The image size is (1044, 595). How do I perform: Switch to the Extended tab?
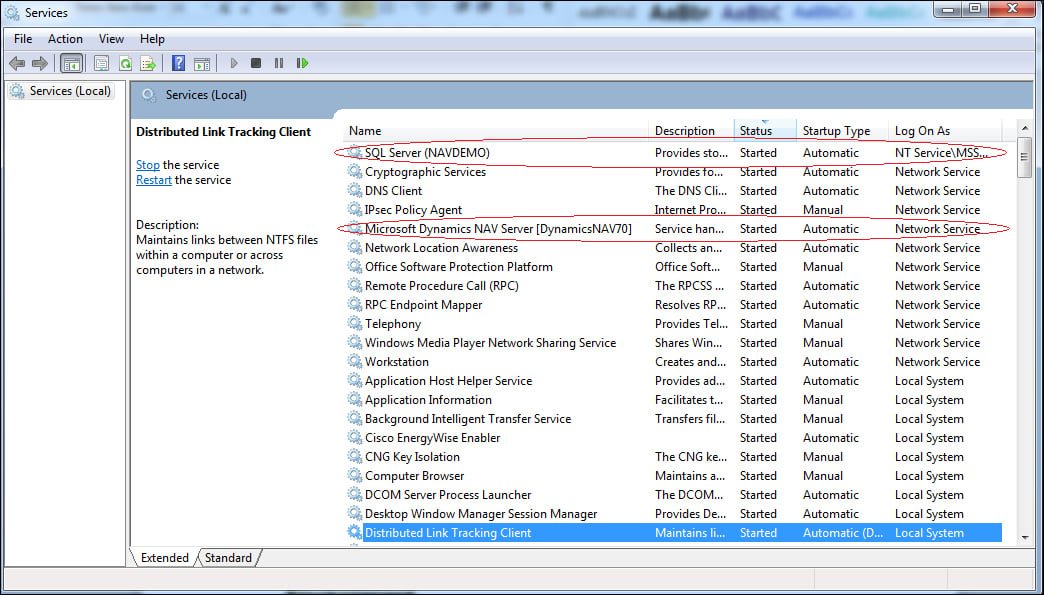coord(164,558)
